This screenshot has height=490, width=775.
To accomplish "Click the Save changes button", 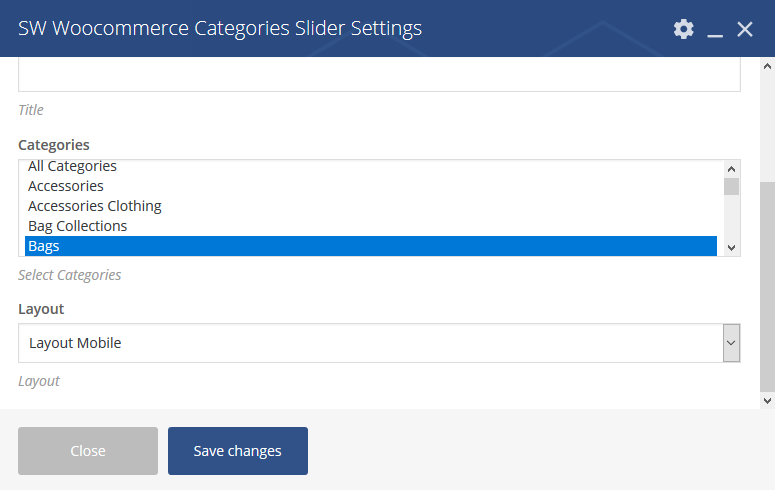I will pos(238,451).
